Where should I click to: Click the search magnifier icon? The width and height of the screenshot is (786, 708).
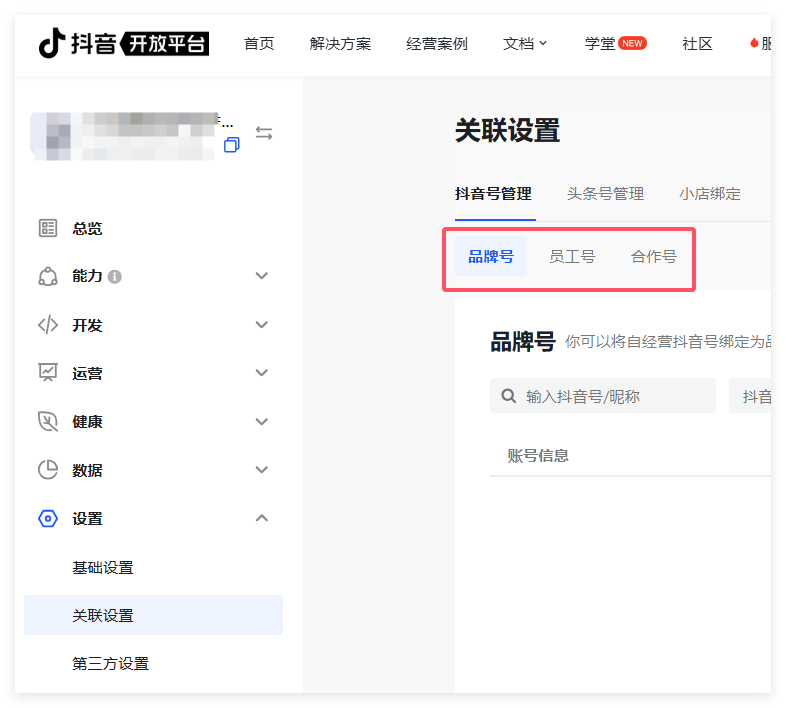[x=509, y=396]
